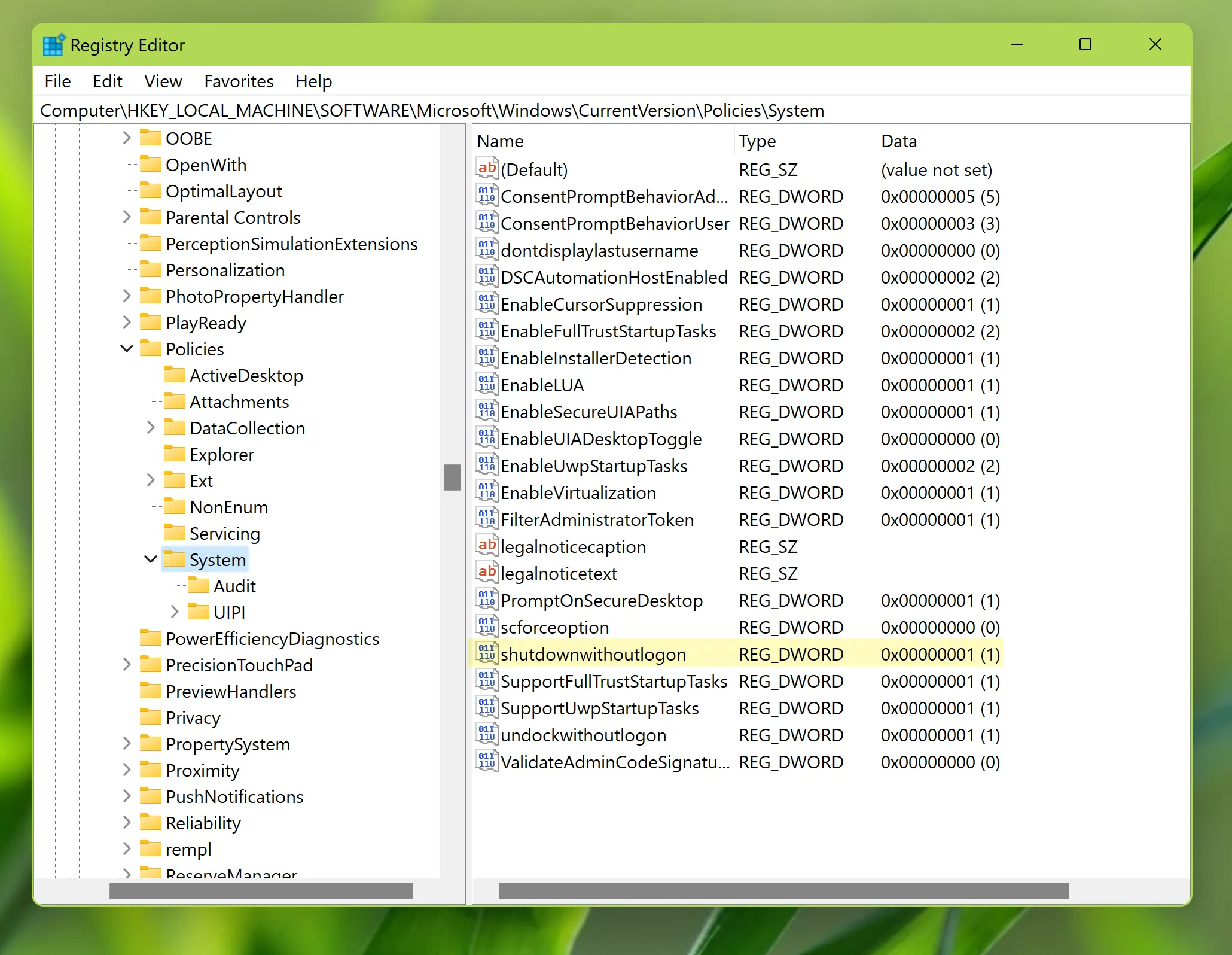Open the File menu
The image size is (1232, 955).
[x=57, y=81]
